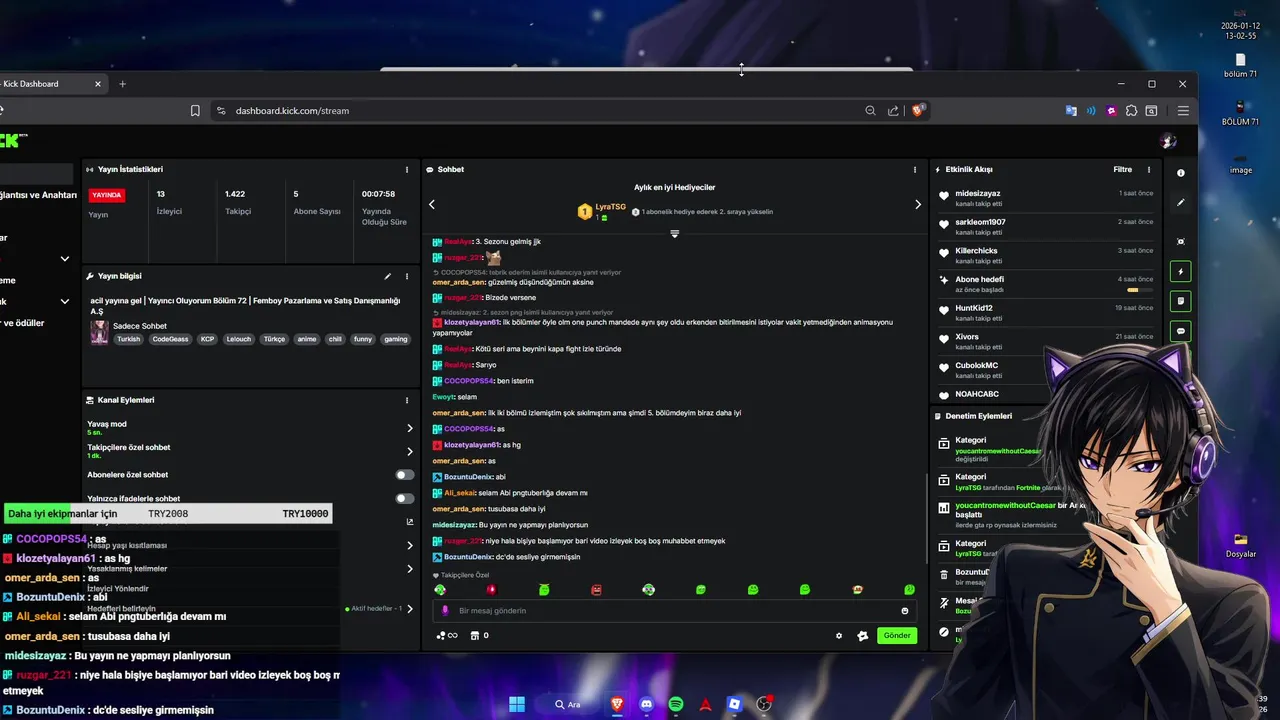Edit stream info with the pencil icon
The image size is (1280, 720).
[388, 276]
